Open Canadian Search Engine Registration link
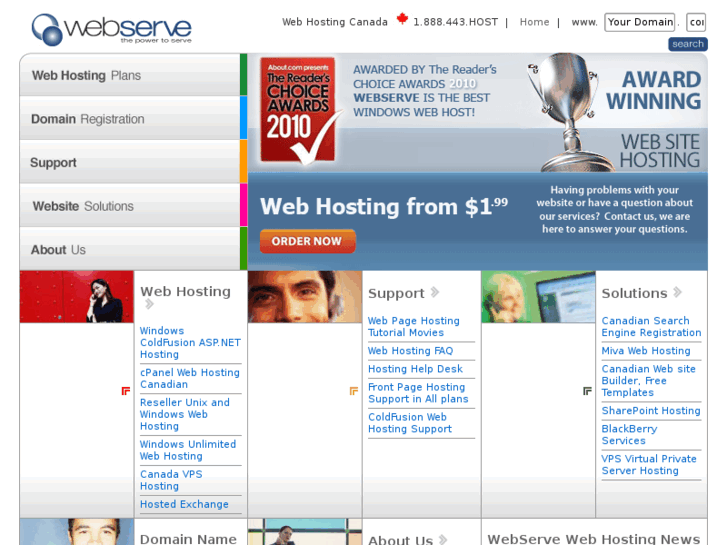The image size is (727, 545). coord(651,327)
